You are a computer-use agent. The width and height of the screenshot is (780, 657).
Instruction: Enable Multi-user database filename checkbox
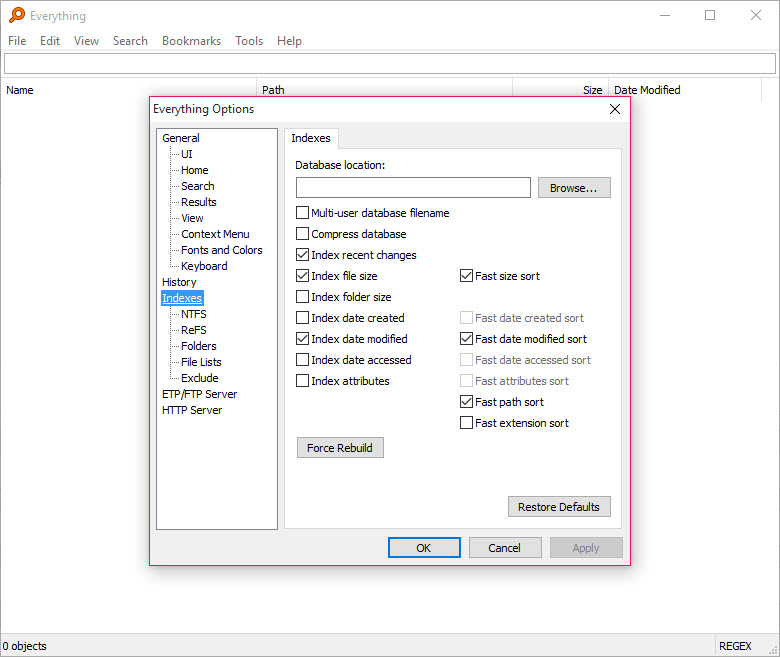click(x=302, y=213)
